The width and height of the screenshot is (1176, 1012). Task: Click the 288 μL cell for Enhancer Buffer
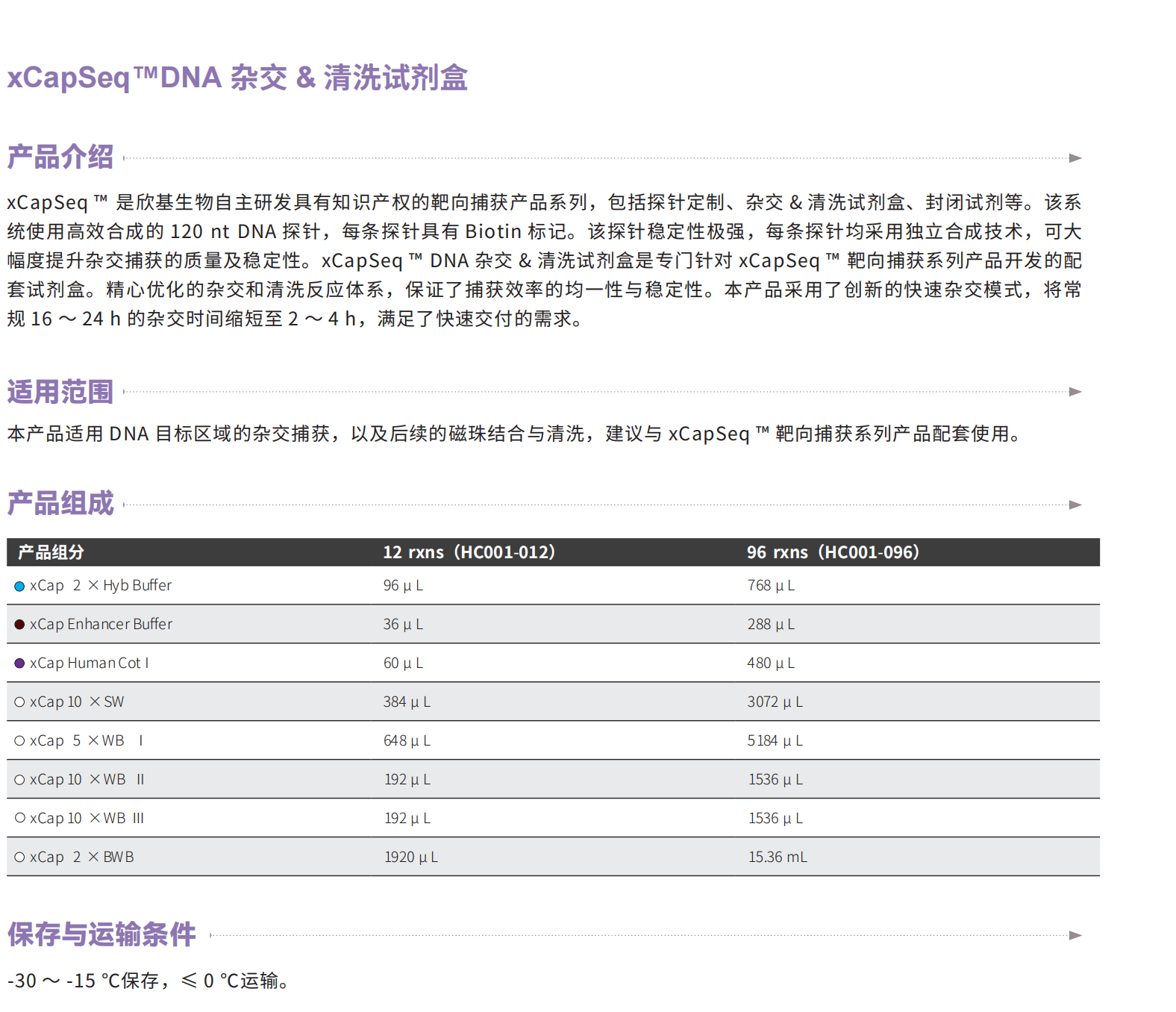point(771,624)
